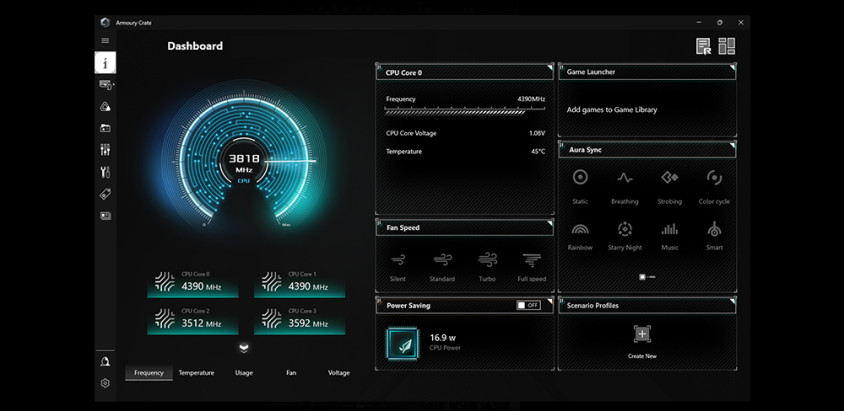The height and width of the screenshot is (411, 844).
Task: Click the Power Saving leaf icon
Action: (402, 344)
